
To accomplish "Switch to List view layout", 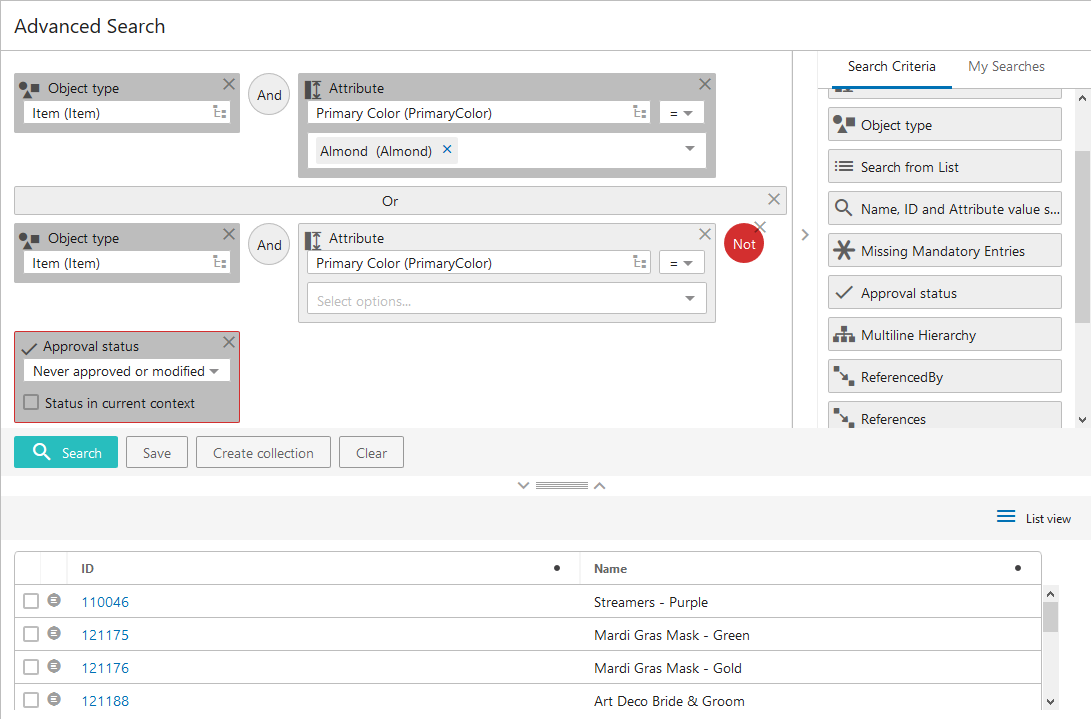I will point(1034,518).
